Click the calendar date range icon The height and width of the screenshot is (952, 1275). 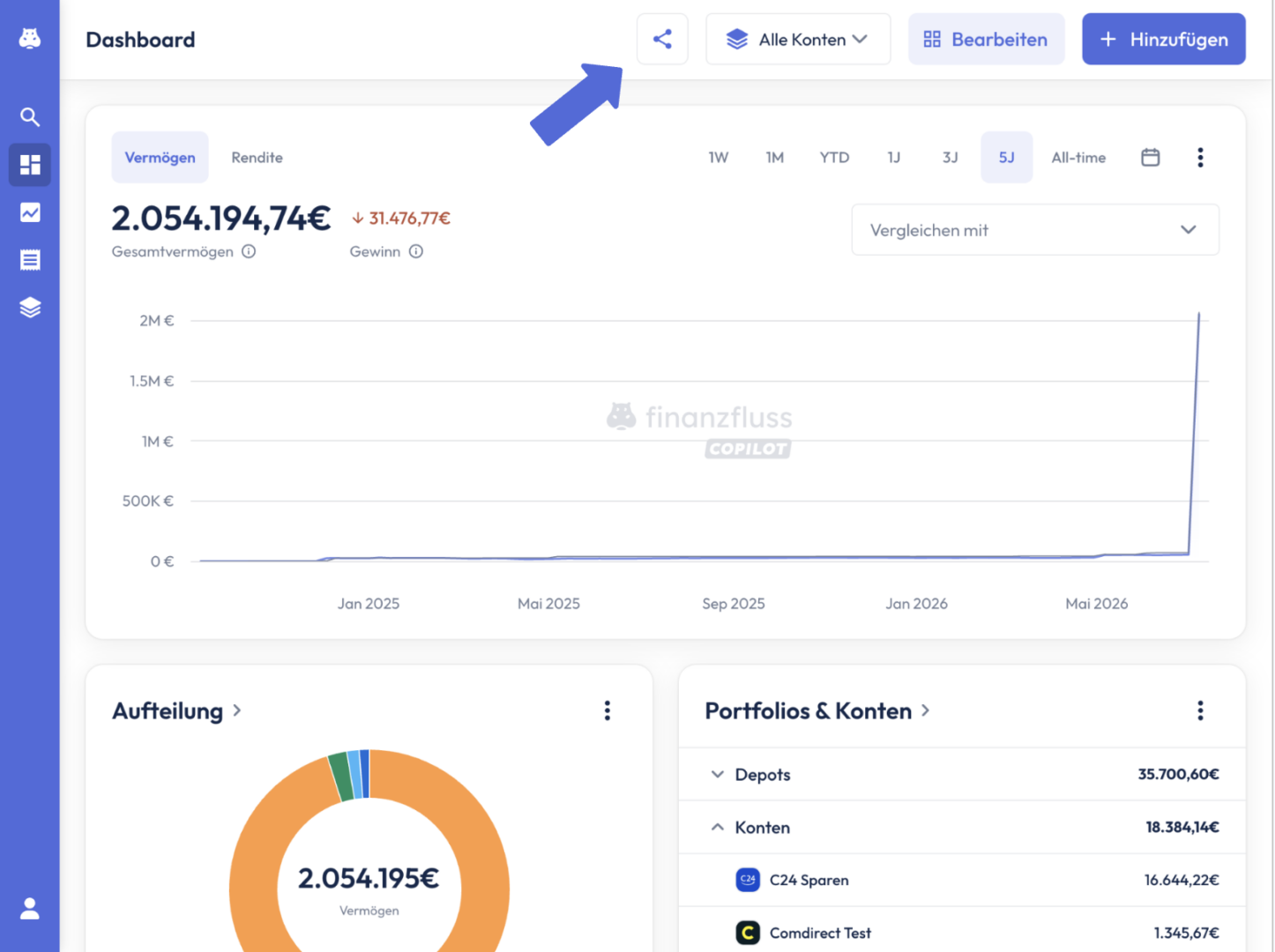tap(1150, 157)
